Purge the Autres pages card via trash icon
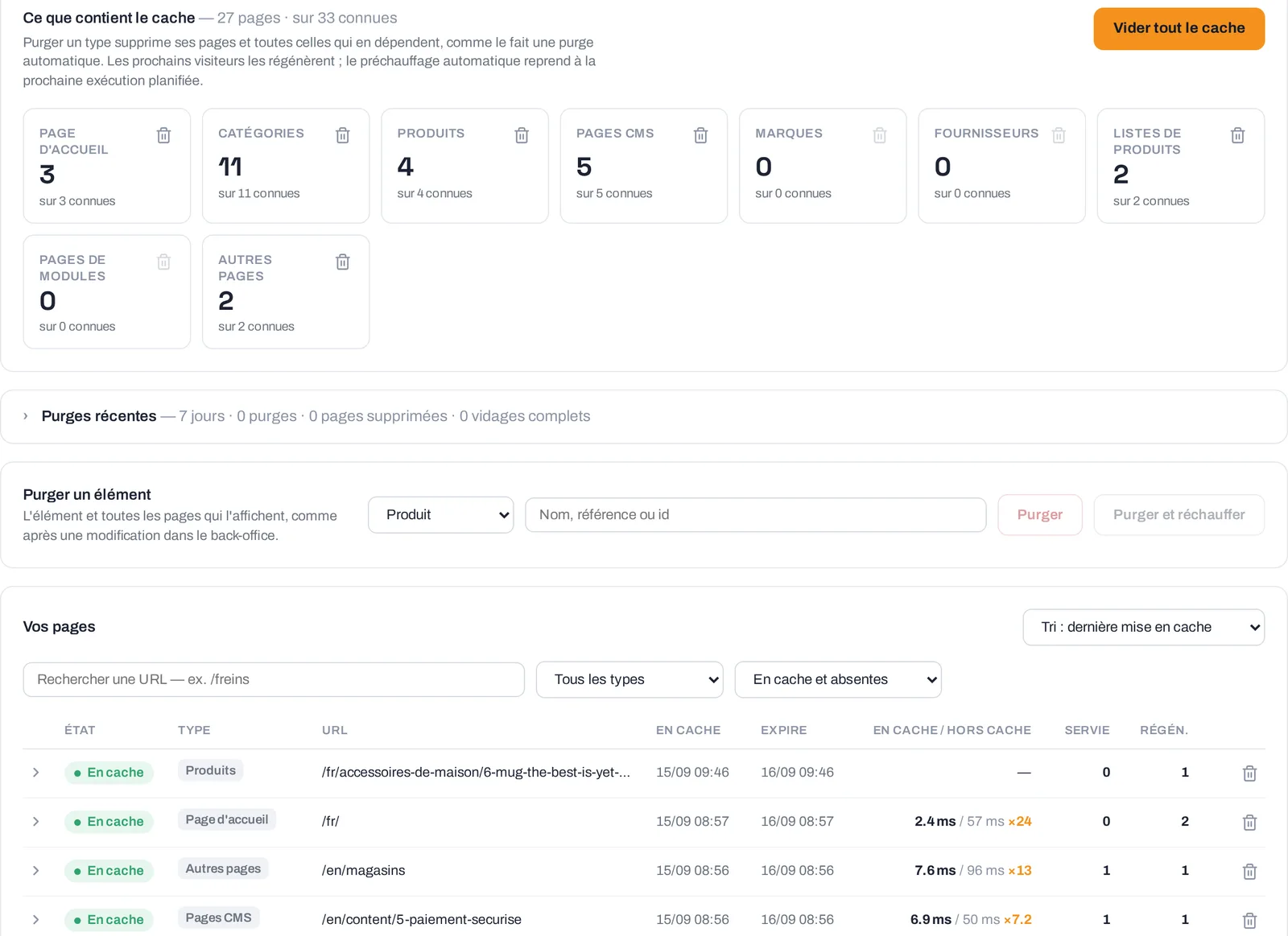This screenshot has height=936, width=1288. pos(343,262)
